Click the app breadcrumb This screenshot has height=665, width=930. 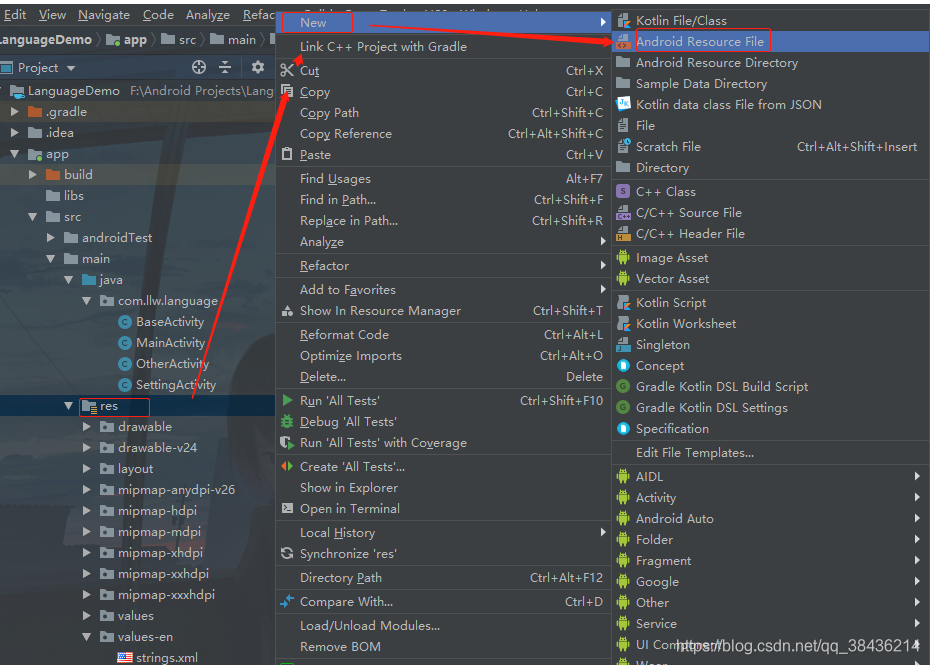(127, 40)
